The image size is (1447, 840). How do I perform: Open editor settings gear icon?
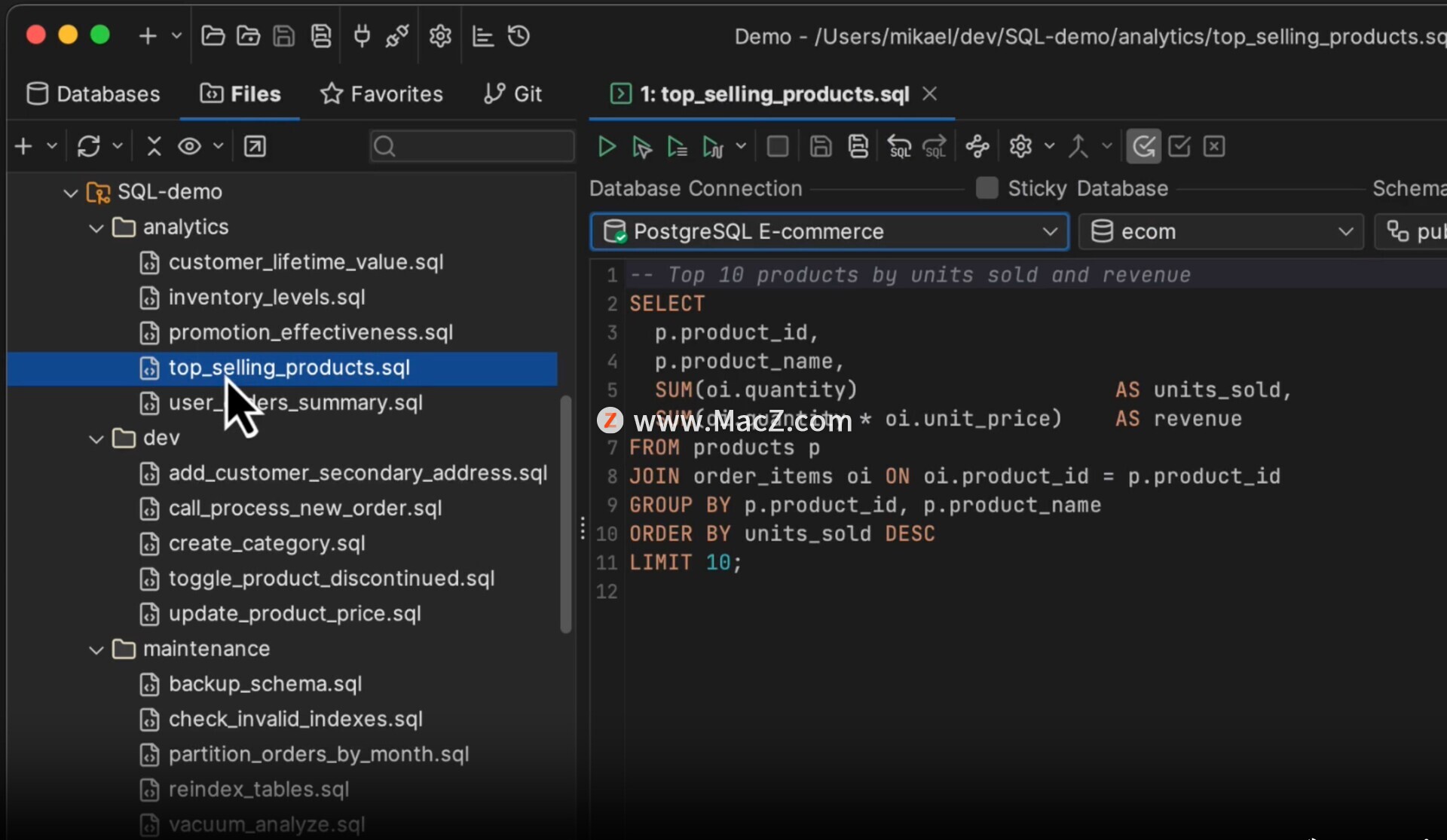[x=1020, y=146]
